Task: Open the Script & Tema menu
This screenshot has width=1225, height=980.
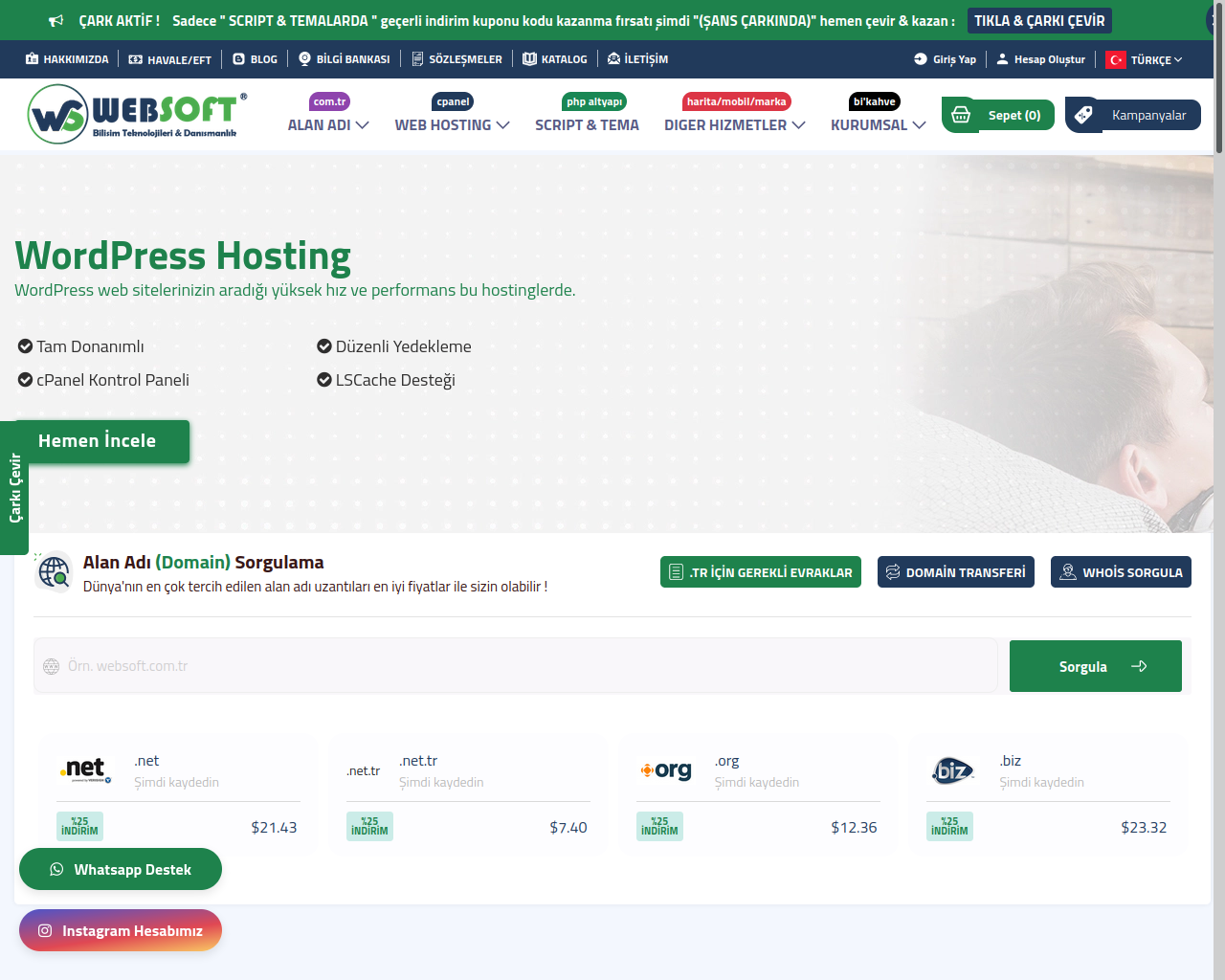Action: click(x=587, y=125)
